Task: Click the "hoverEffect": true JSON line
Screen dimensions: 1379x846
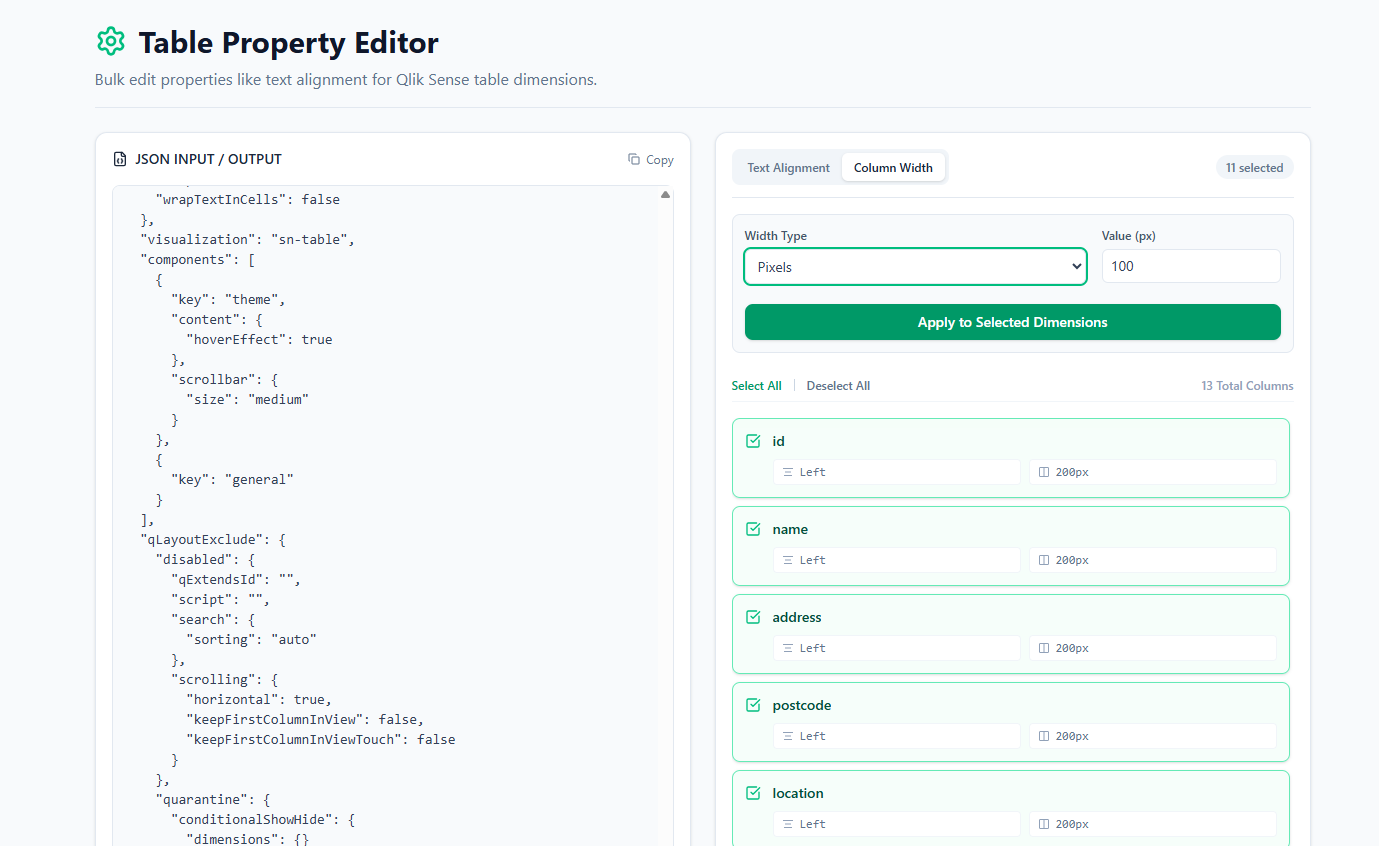Action: click(259, 340)
